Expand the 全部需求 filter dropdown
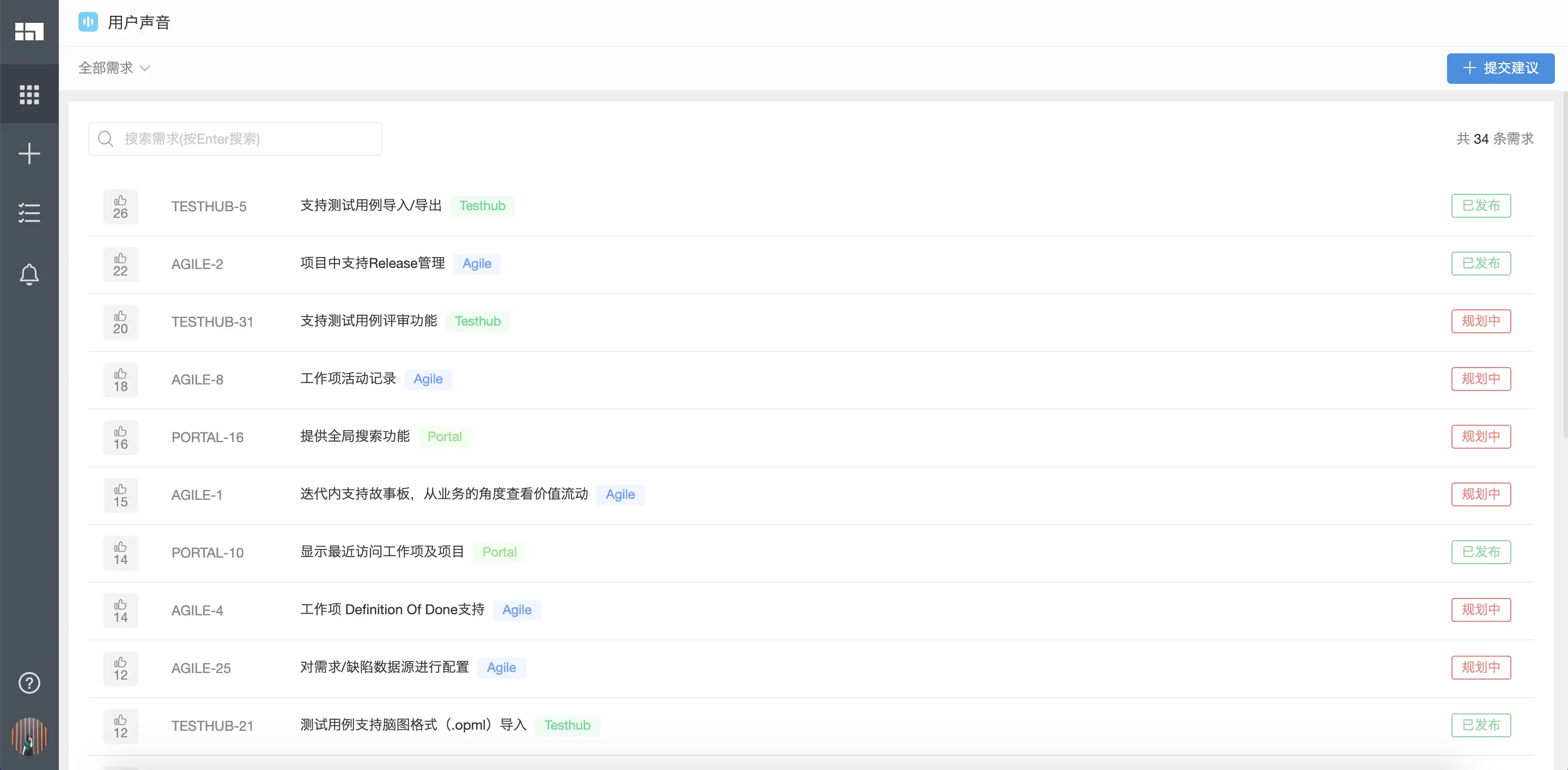This screenshot has height=770, width=1568. pyautogui.click(x=114, y=68)
